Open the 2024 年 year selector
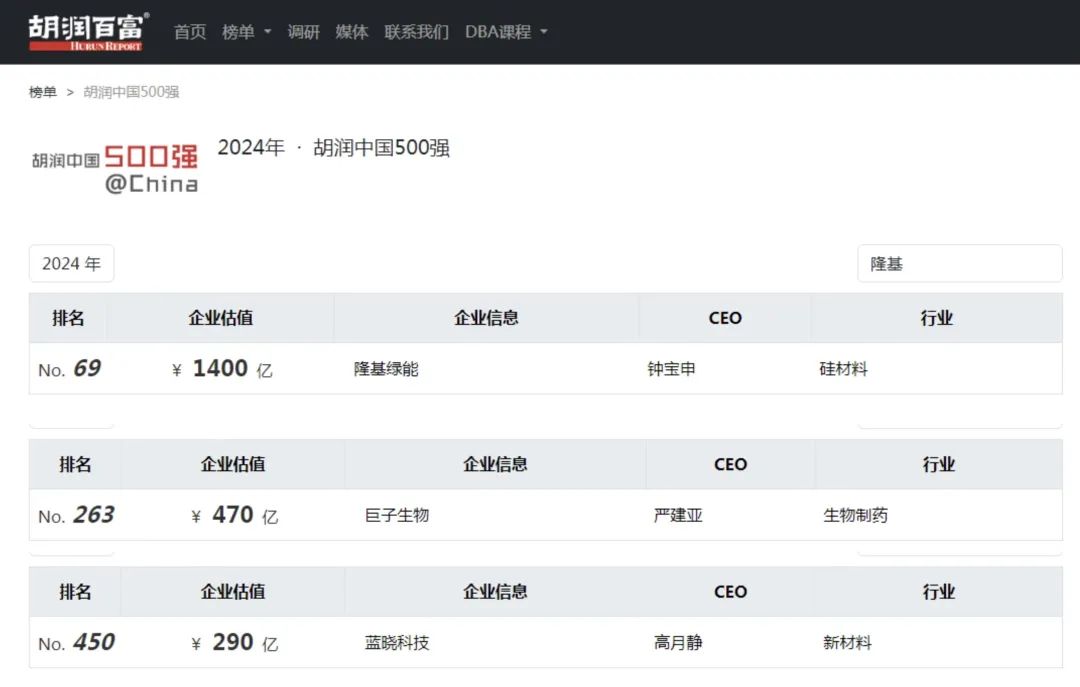This screenshot has width=1080, height=687. click(x=71, y=264)
